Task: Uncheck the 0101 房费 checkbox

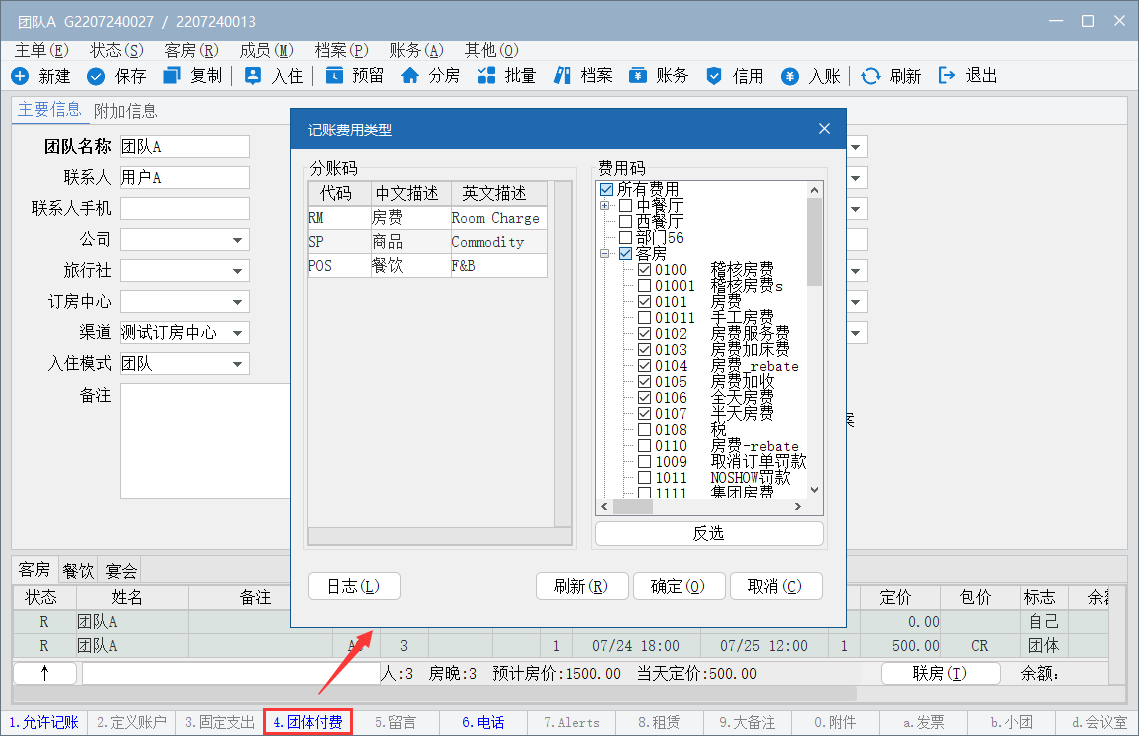Action: pyautogui.click(x=644, y=302)
